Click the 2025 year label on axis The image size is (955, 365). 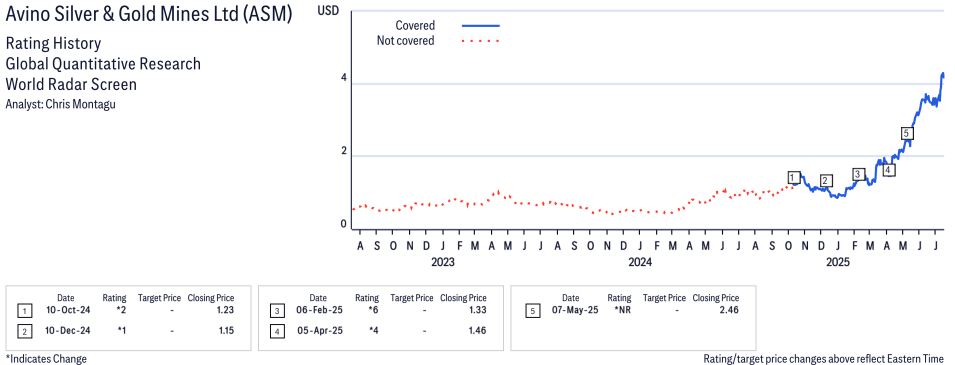click(837, 263)
